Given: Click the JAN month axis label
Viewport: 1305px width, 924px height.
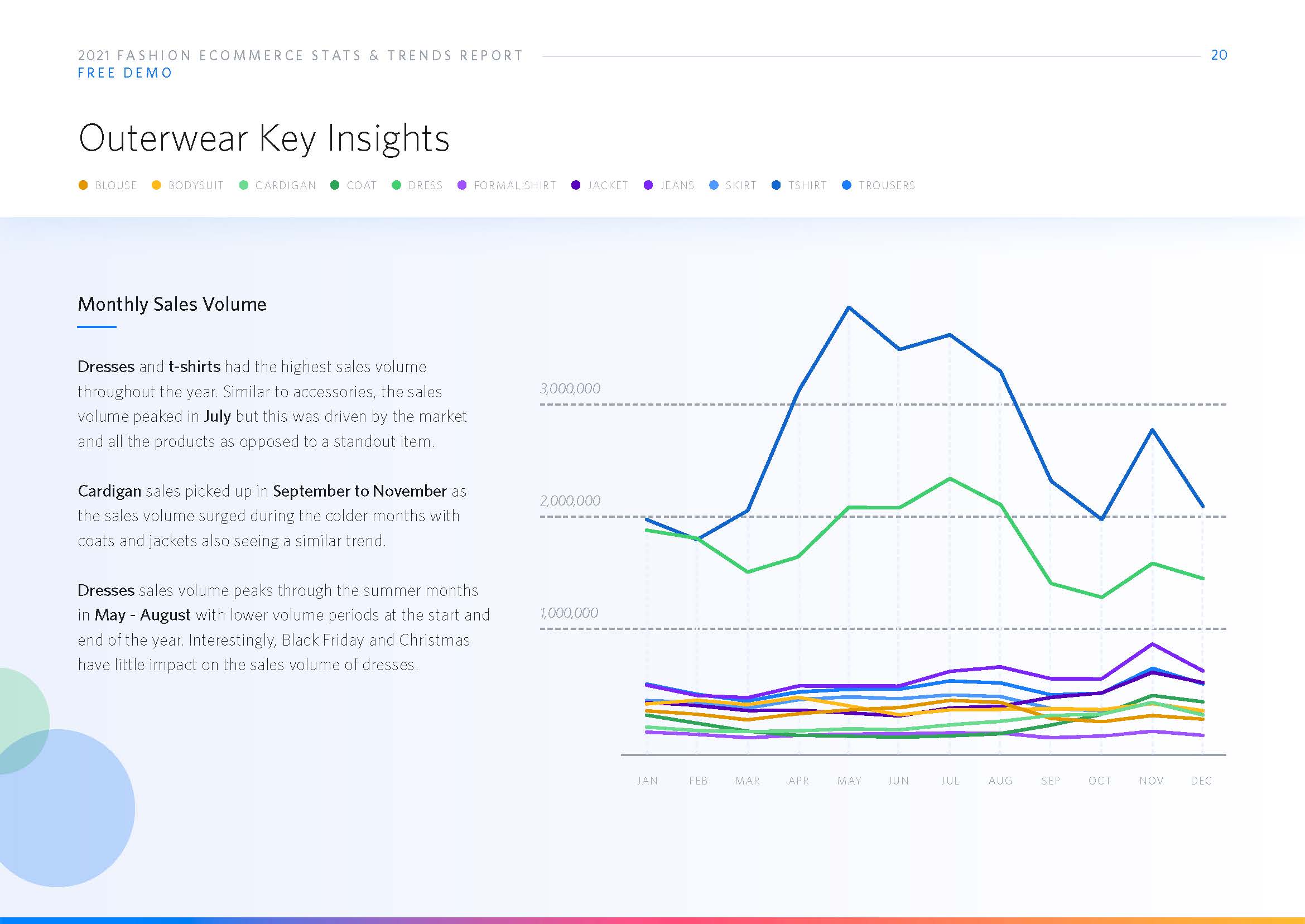Looking at the screenshot, I should (x=647, y=781).
